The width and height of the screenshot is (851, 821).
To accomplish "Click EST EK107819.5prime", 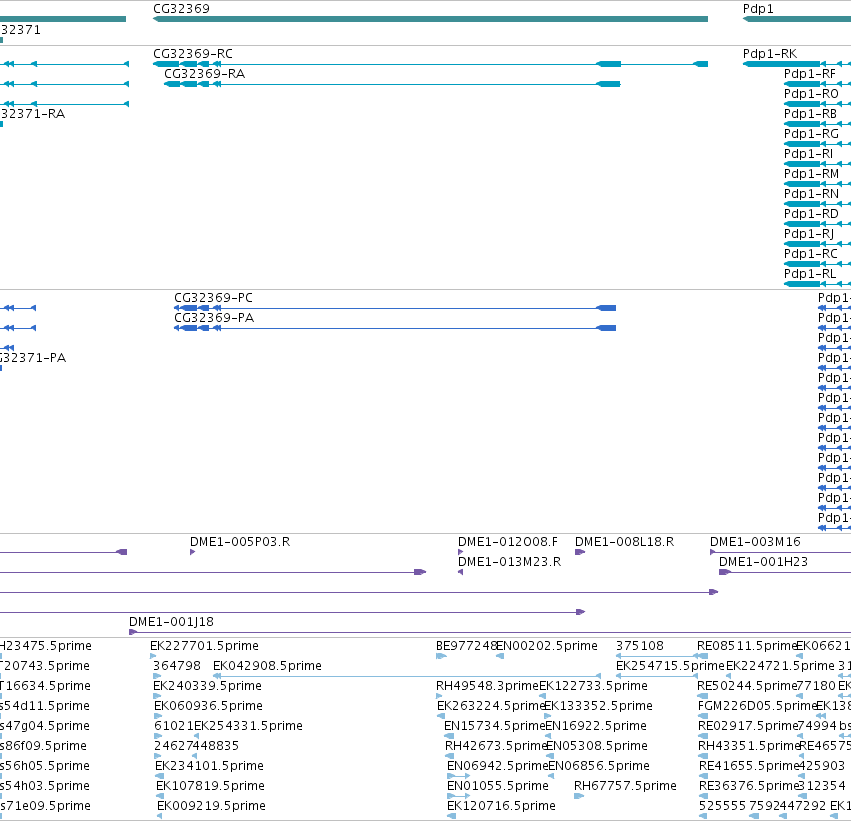I will click(x=211, y=786).
